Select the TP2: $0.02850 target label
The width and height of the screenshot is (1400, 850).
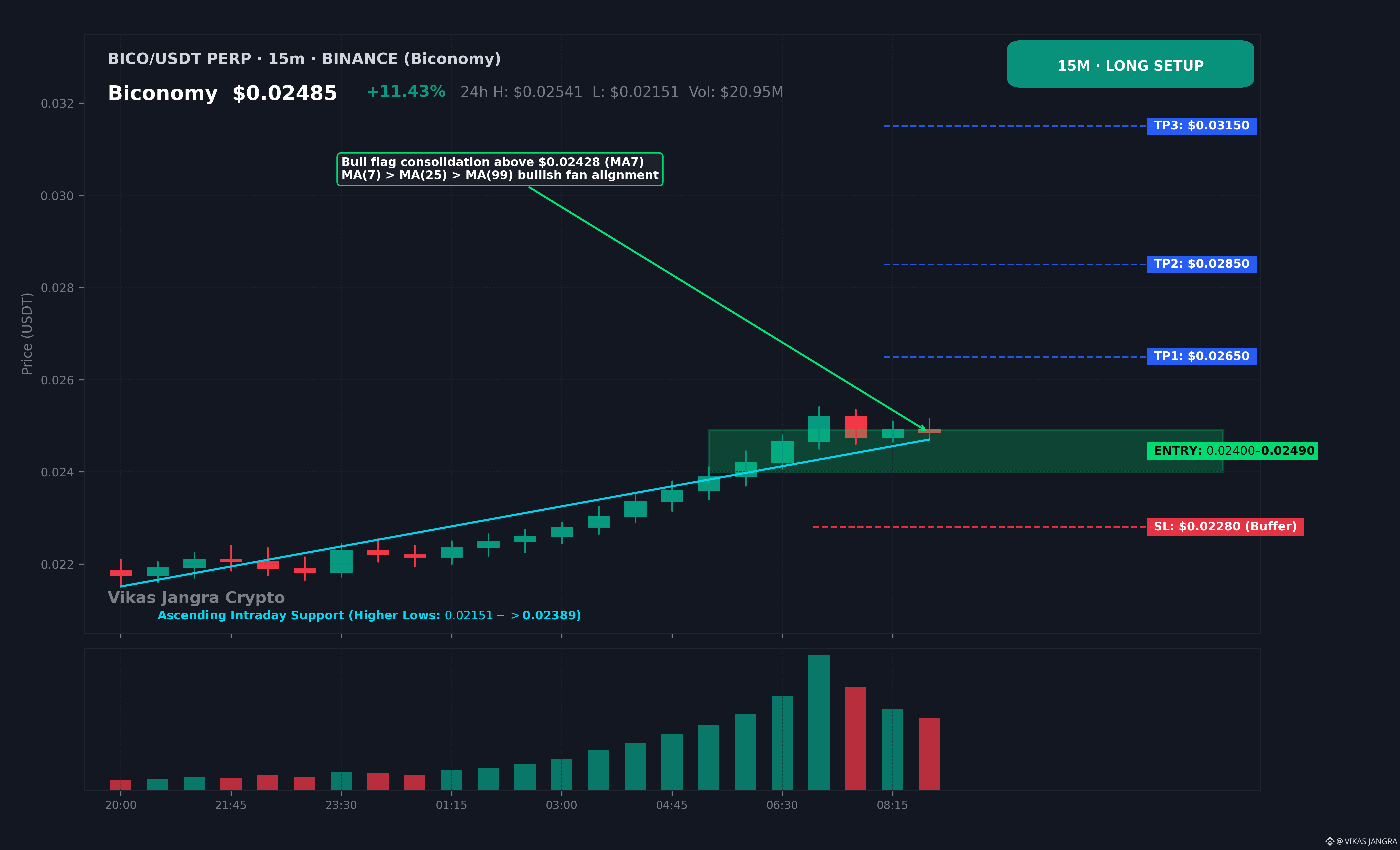point(1201,264)
